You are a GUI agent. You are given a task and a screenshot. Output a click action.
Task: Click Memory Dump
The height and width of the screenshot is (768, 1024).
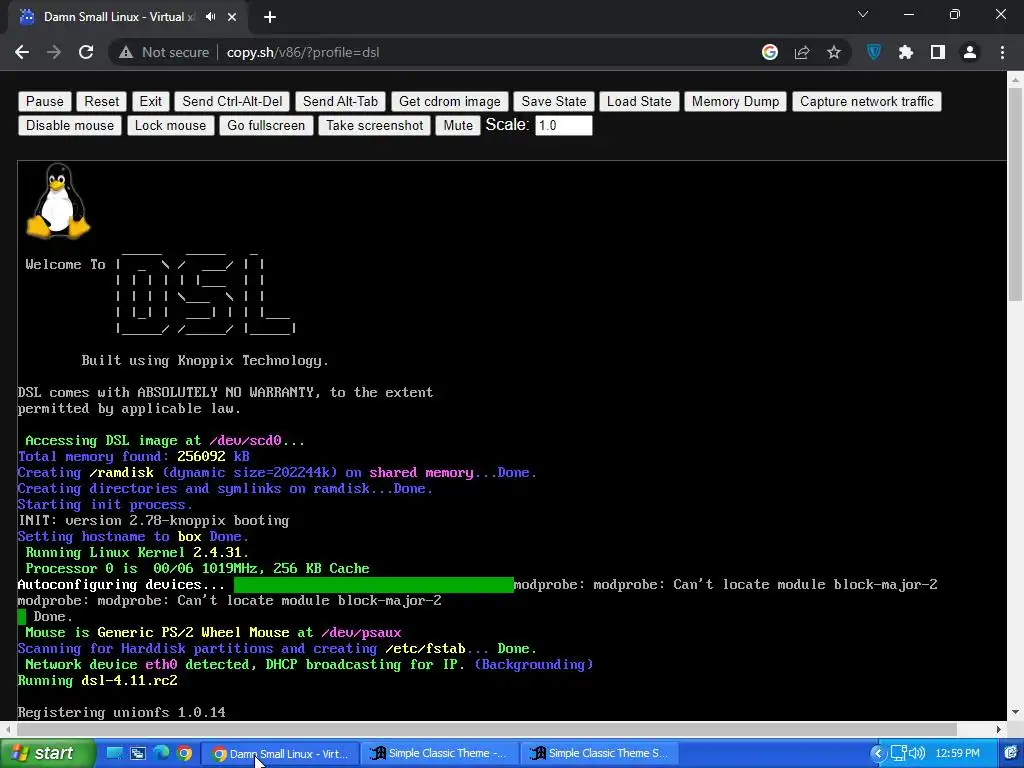pos(735,101)
